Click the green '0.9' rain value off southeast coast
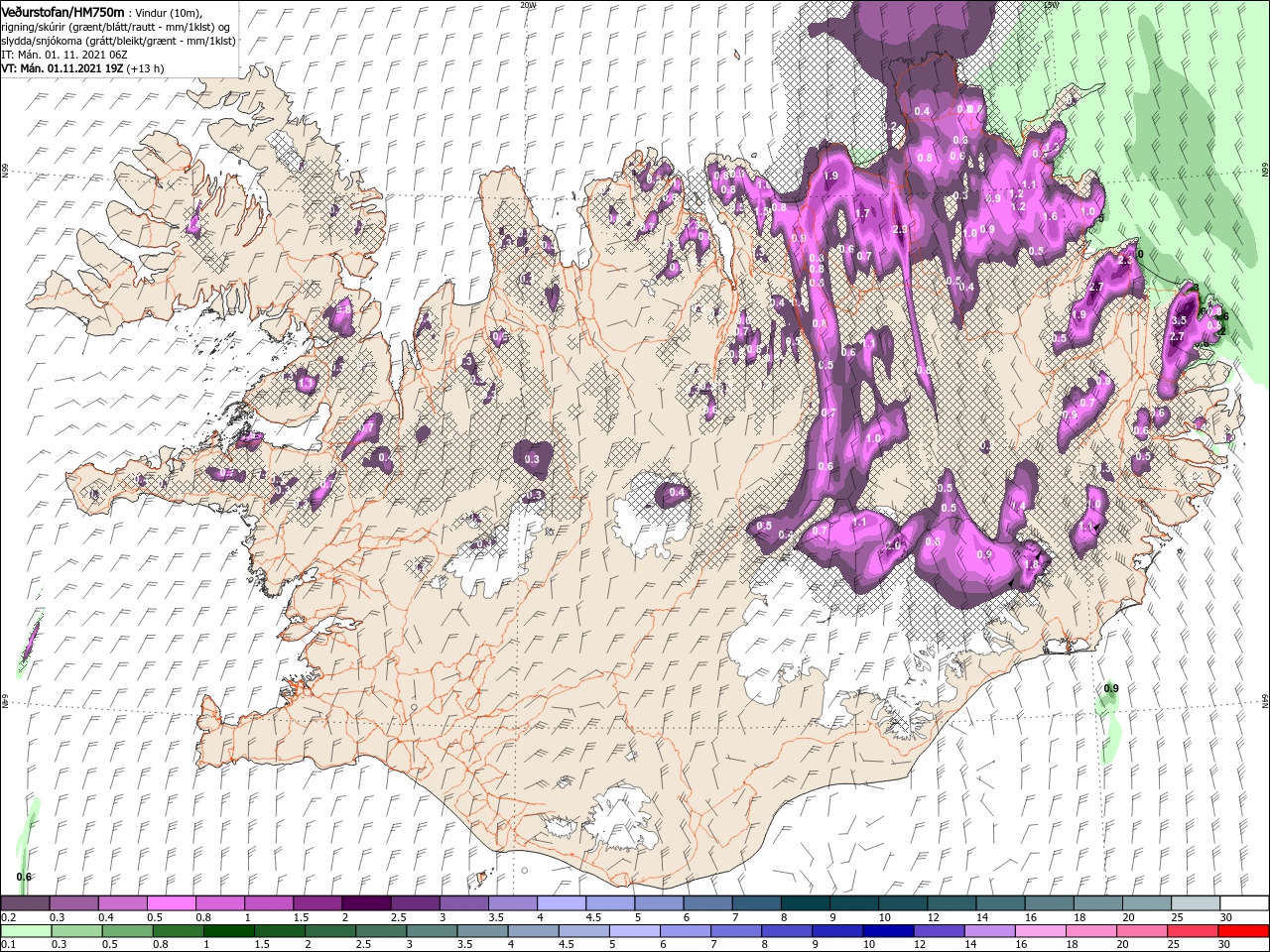Image resolution: width=1270 pixels, height=952 pixels. (x=1111, y=688)
